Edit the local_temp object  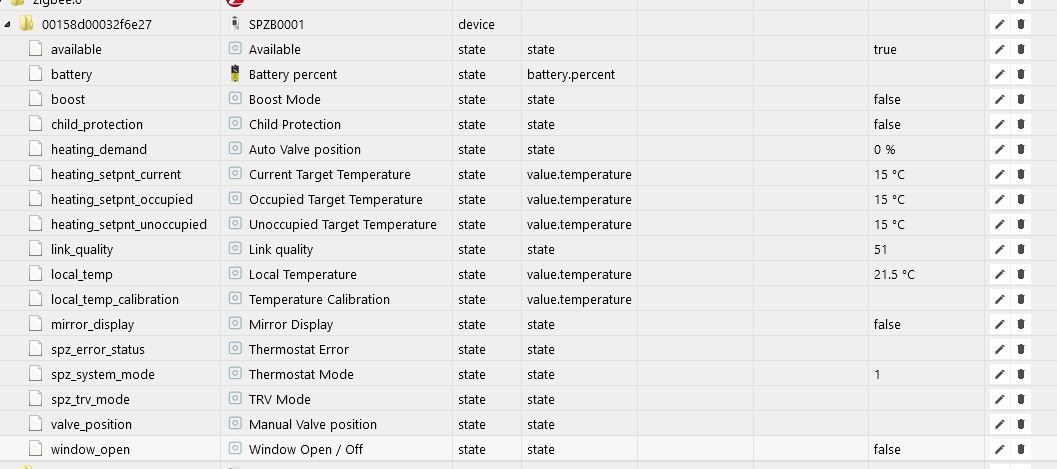pos(1000,274)
